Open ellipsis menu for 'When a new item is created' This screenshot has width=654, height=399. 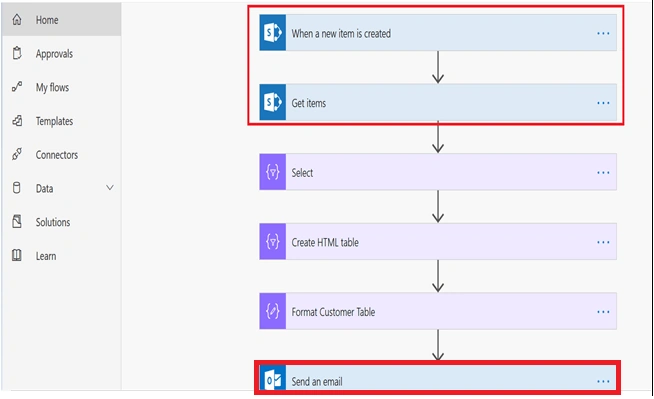603,33
